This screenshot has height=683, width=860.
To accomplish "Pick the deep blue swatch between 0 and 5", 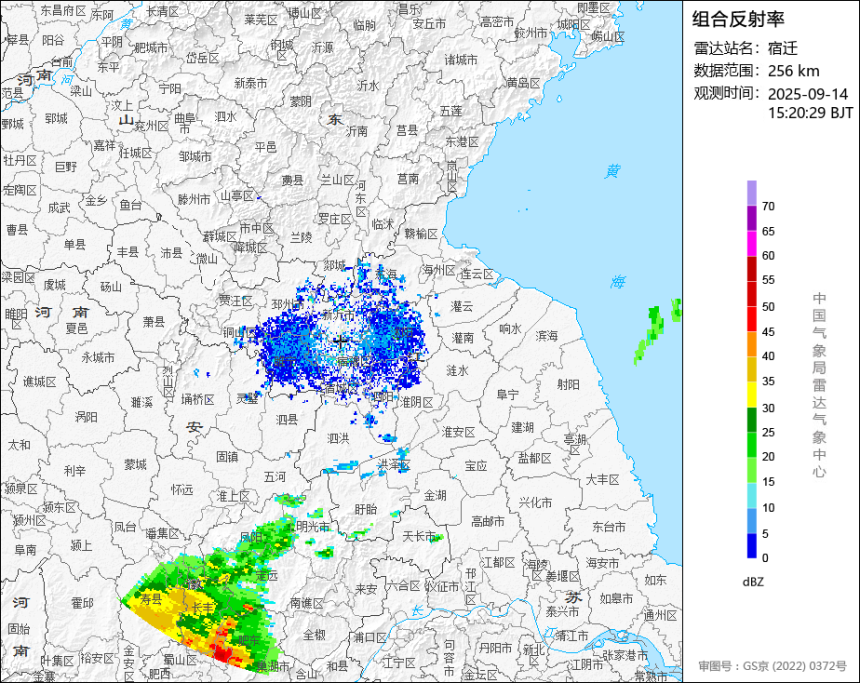I will (751, 545).
